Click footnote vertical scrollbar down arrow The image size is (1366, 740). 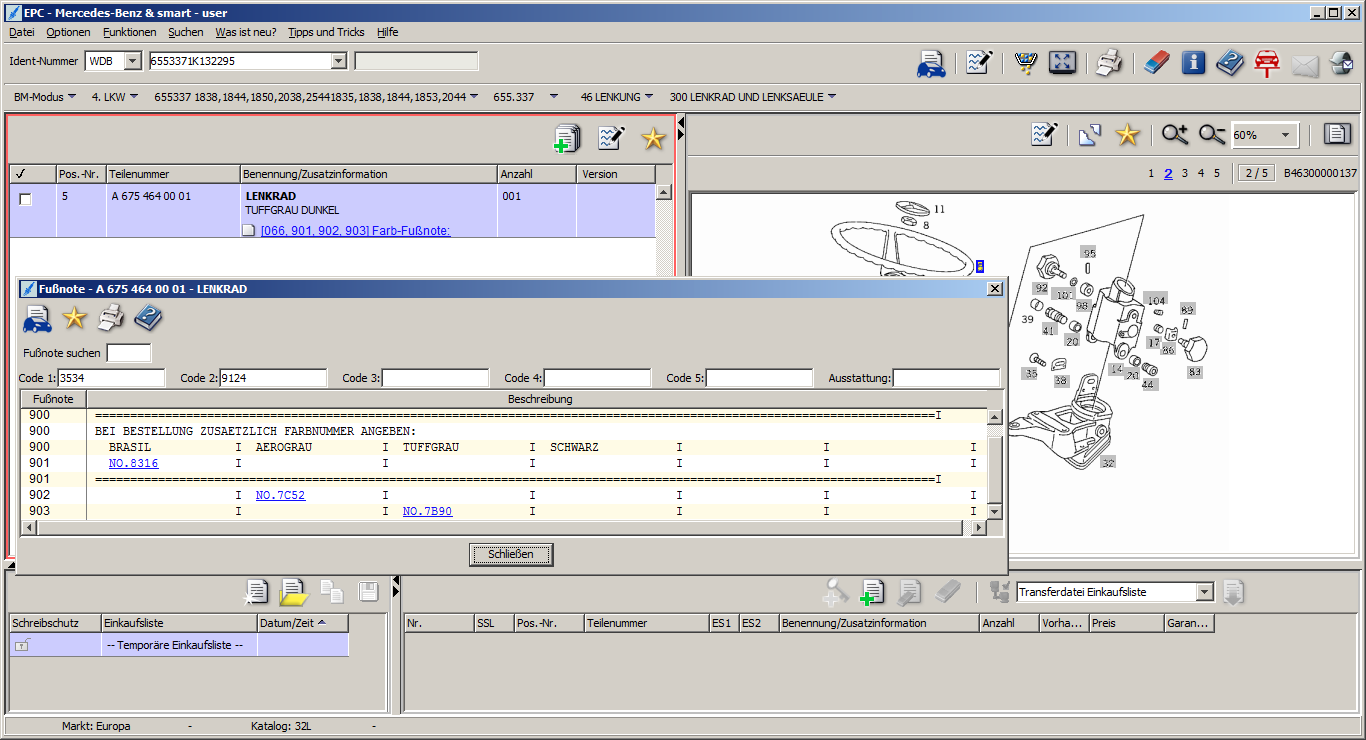pos(994,511)
